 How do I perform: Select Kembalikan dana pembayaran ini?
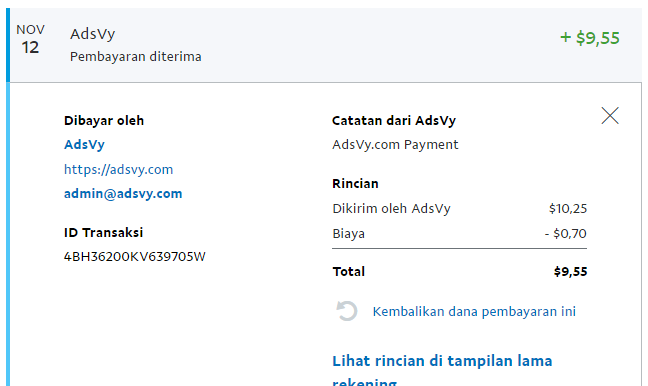click(474, 312)
